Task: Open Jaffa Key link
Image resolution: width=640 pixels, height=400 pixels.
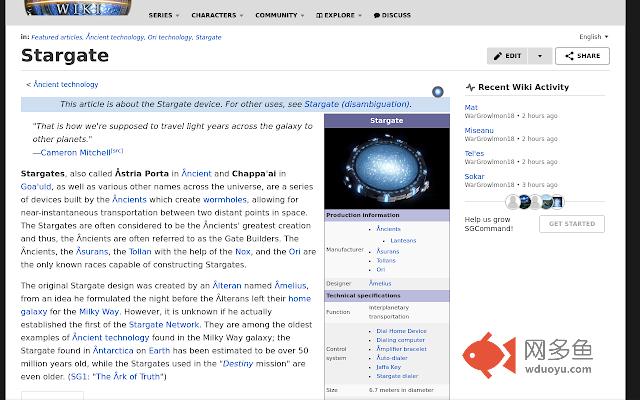Action: [389, 367]
